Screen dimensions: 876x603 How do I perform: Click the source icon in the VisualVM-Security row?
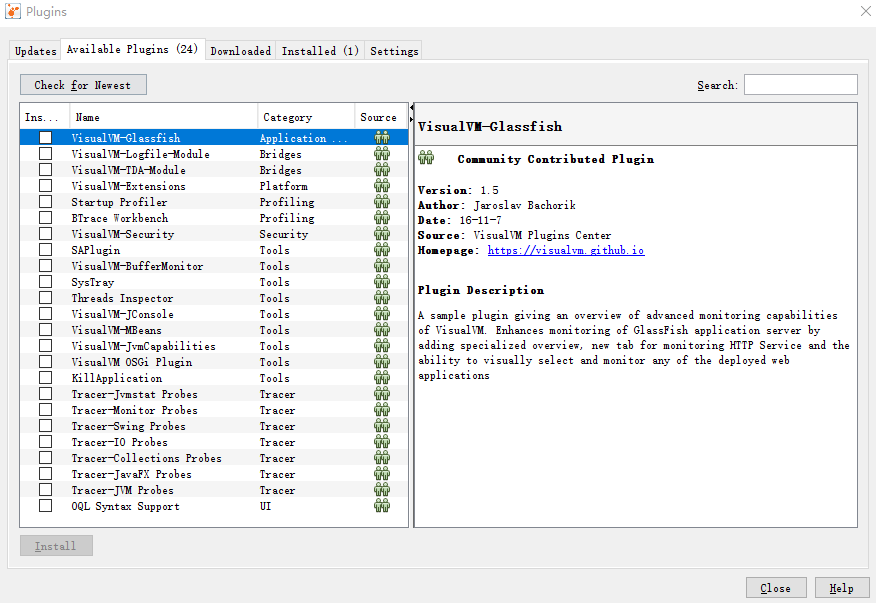click(382, 234)
